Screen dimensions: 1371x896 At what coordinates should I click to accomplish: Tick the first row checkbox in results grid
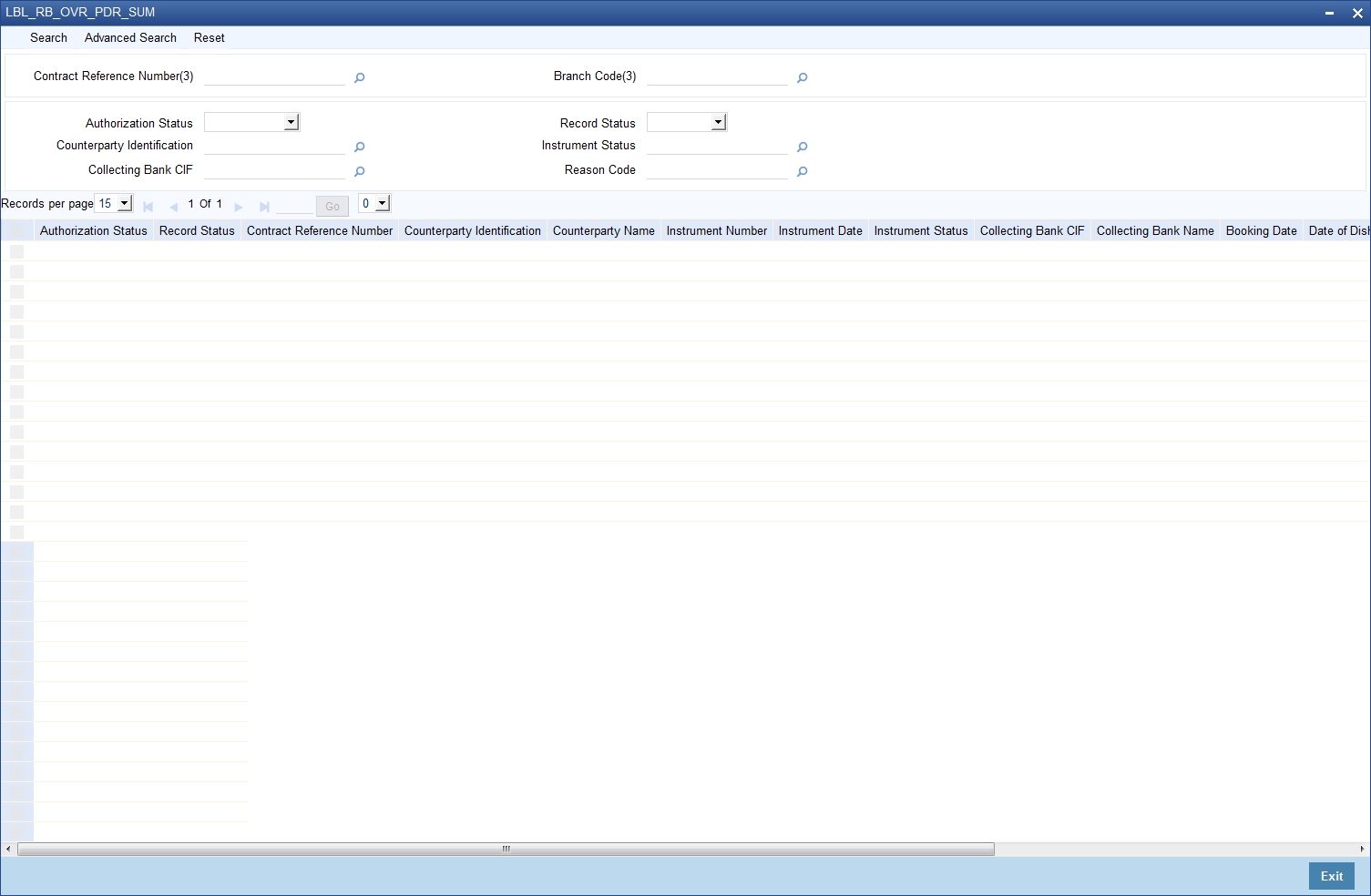[x=16, y=251]
